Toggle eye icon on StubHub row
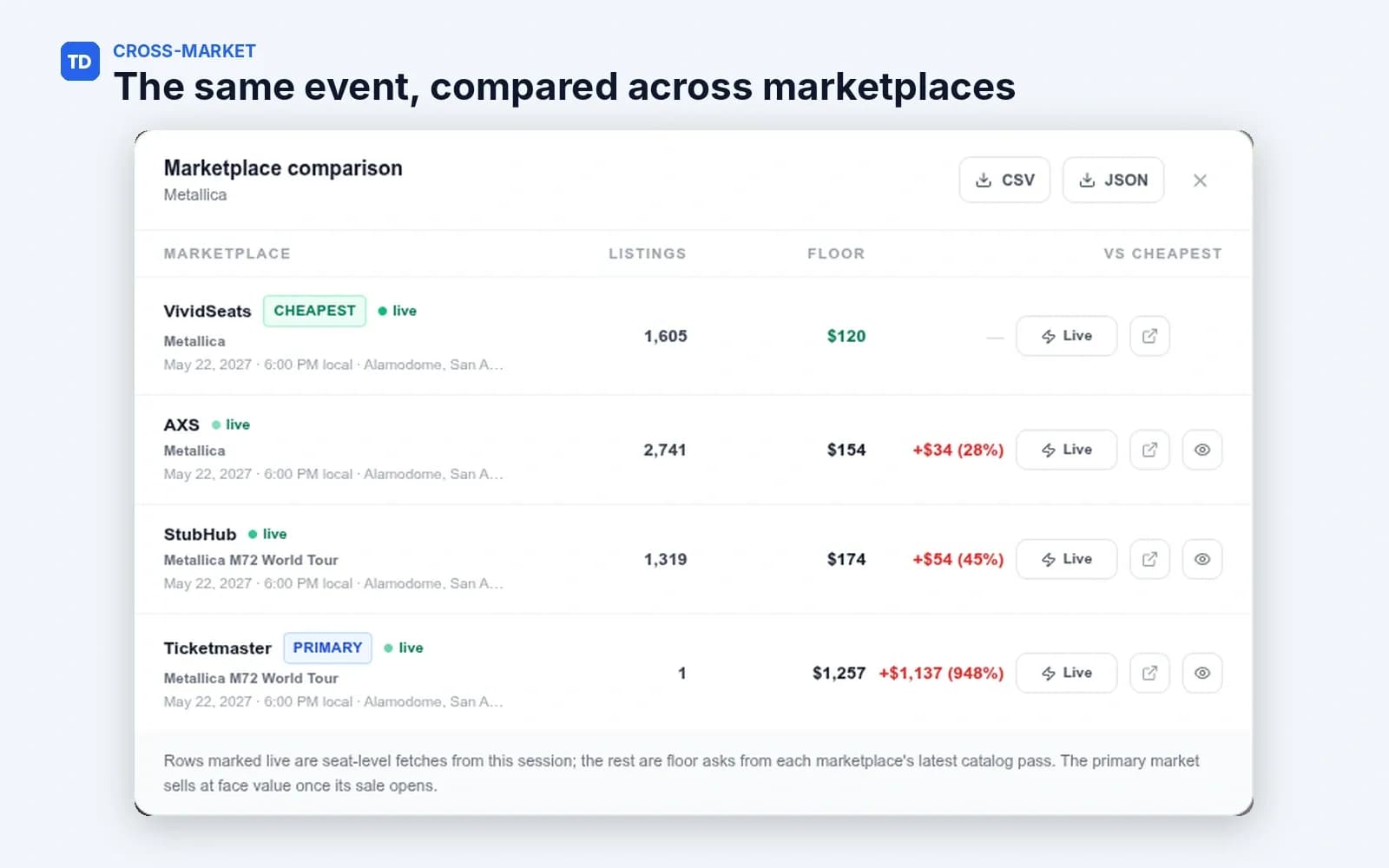1389x868 pixels. coord(1202,559)
